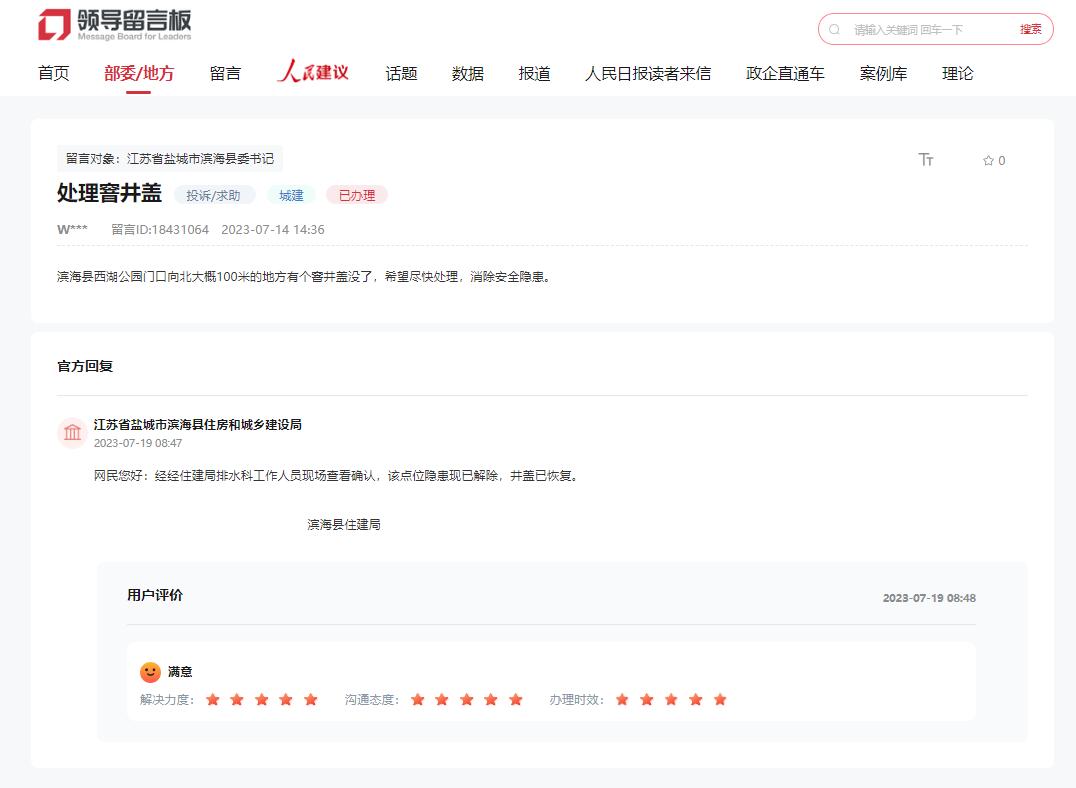Click the 人民建议 calligraphy logo
Image resolution: width=1076 pixels, height=788 pixels.
click(313, 72)
